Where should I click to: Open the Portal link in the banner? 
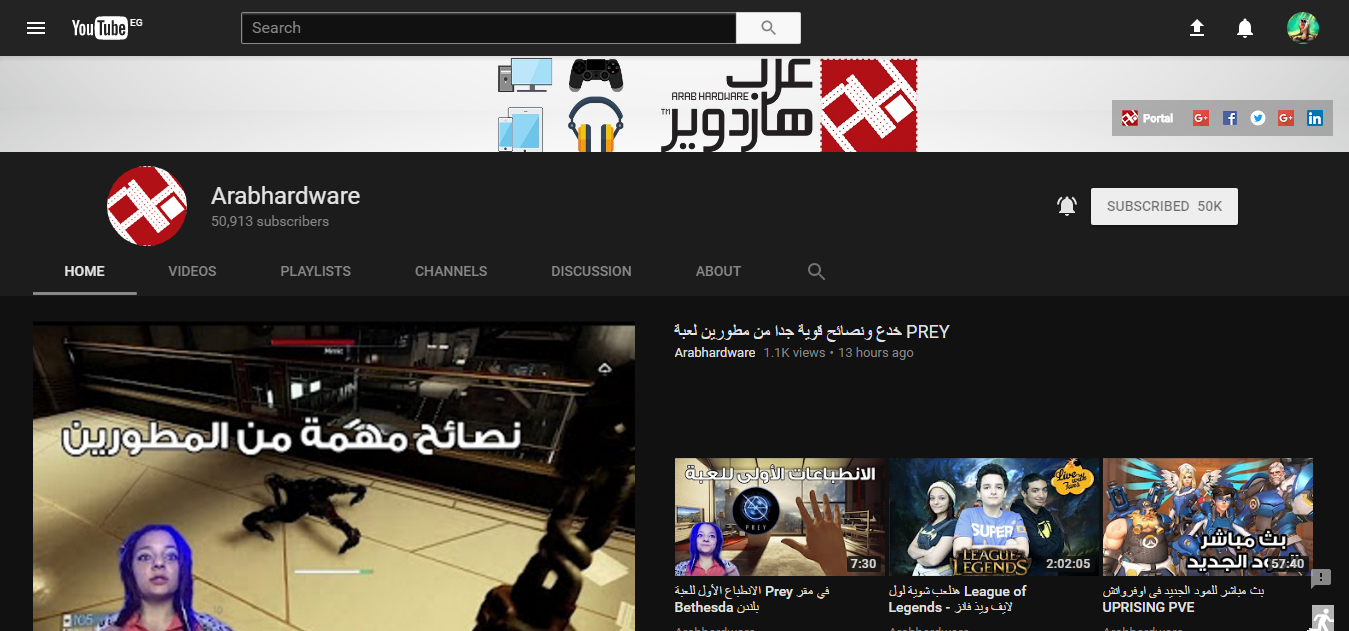[x=1147, y=118]
